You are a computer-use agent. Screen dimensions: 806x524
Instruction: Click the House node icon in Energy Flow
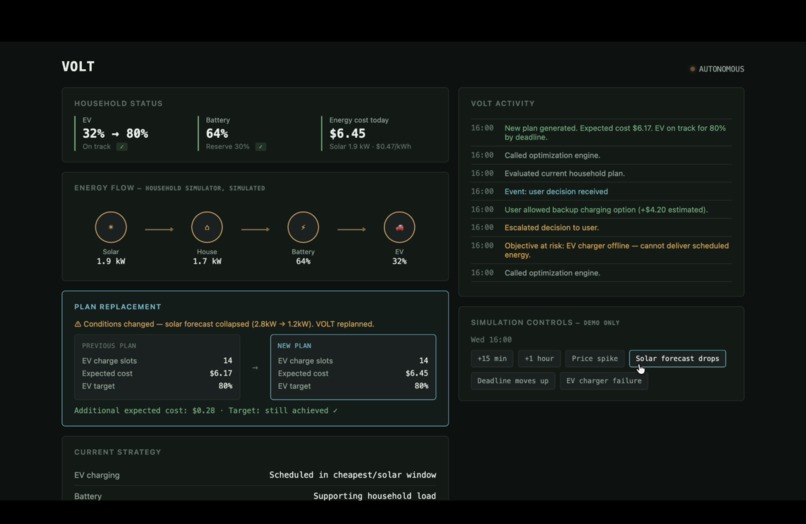(x=207, y=227)
